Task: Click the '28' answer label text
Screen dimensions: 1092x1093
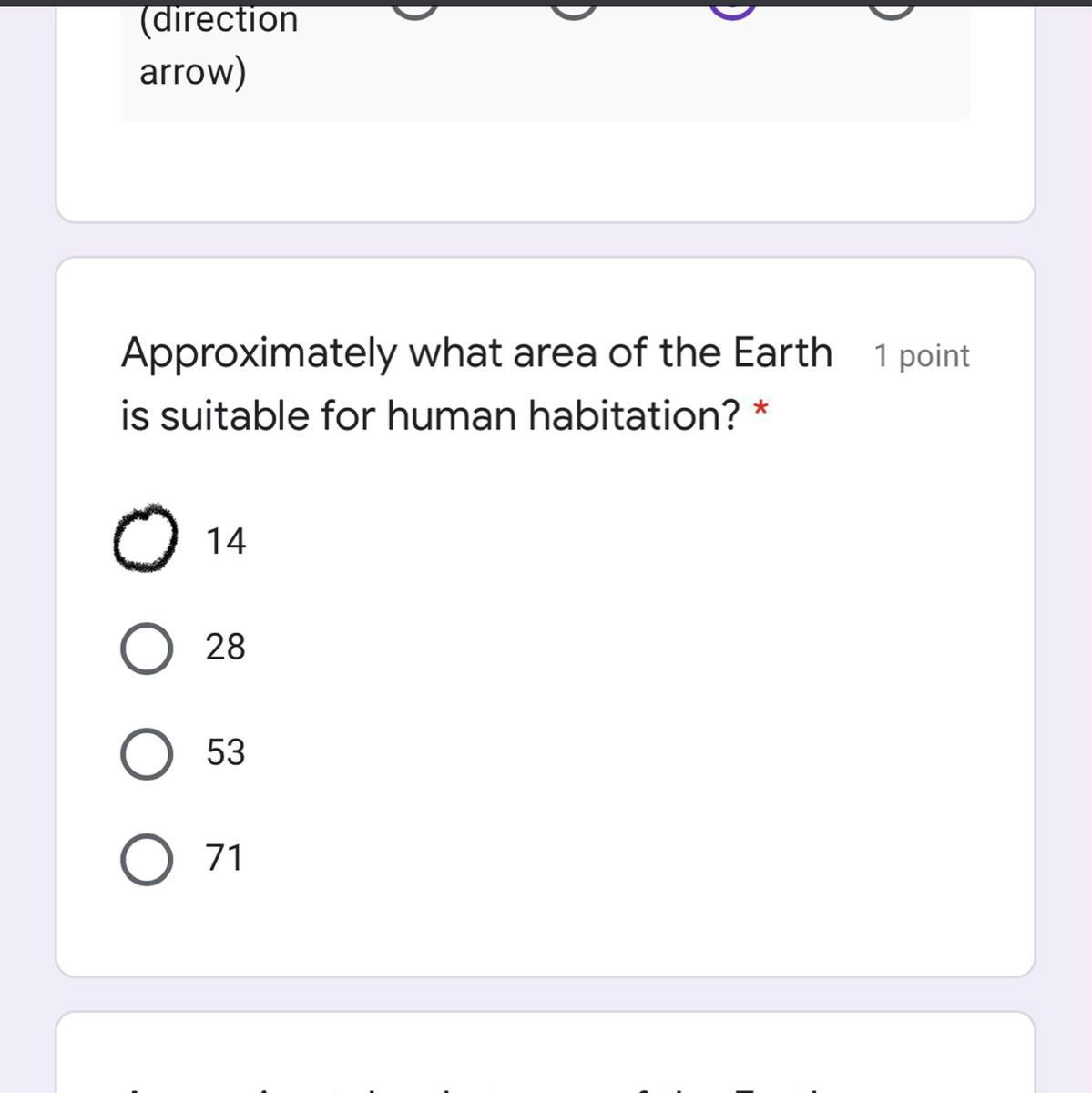Action: (225, 647)
